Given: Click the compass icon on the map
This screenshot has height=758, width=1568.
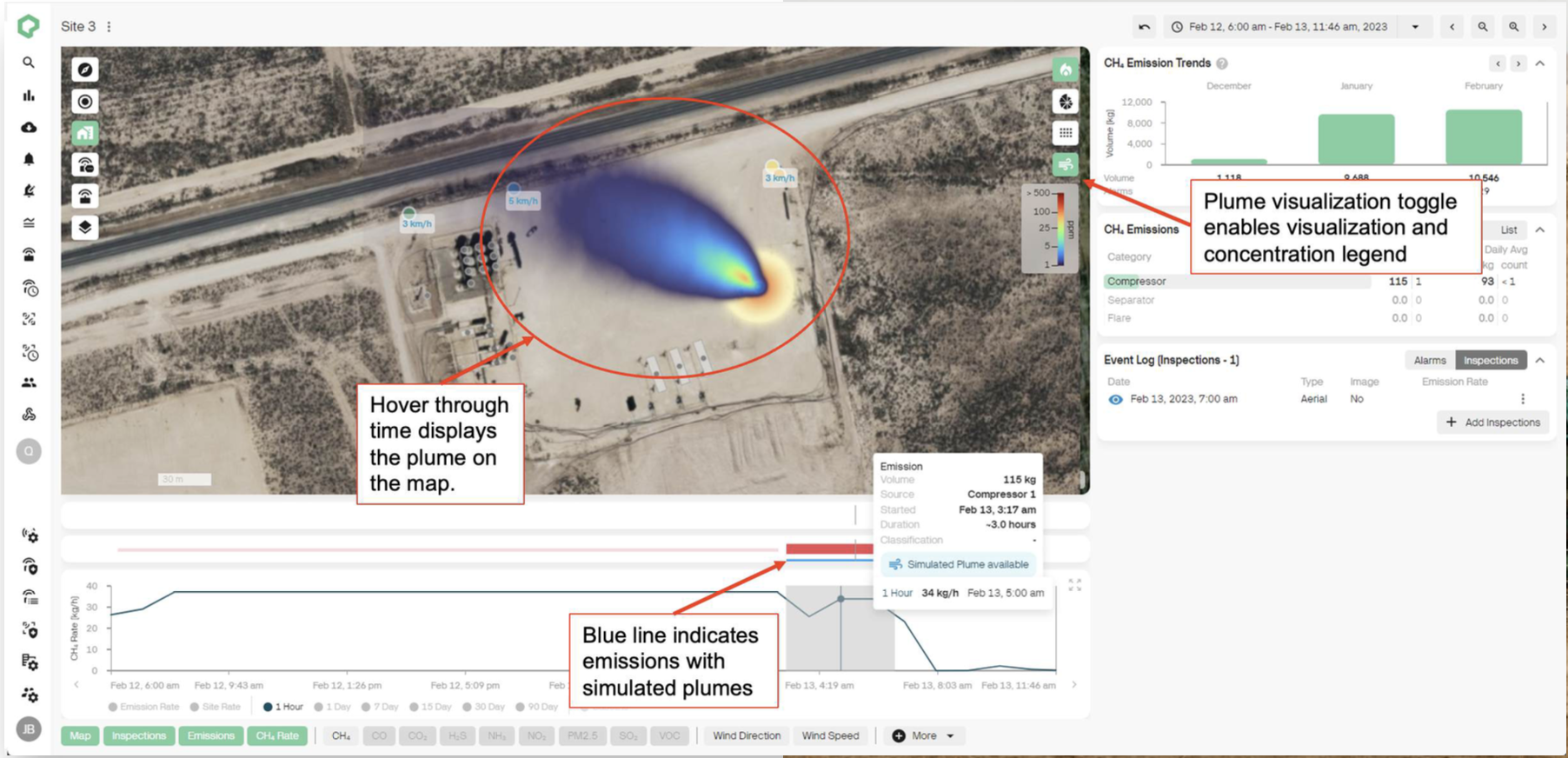Looking at the screenshot, I should coord(85,70).
